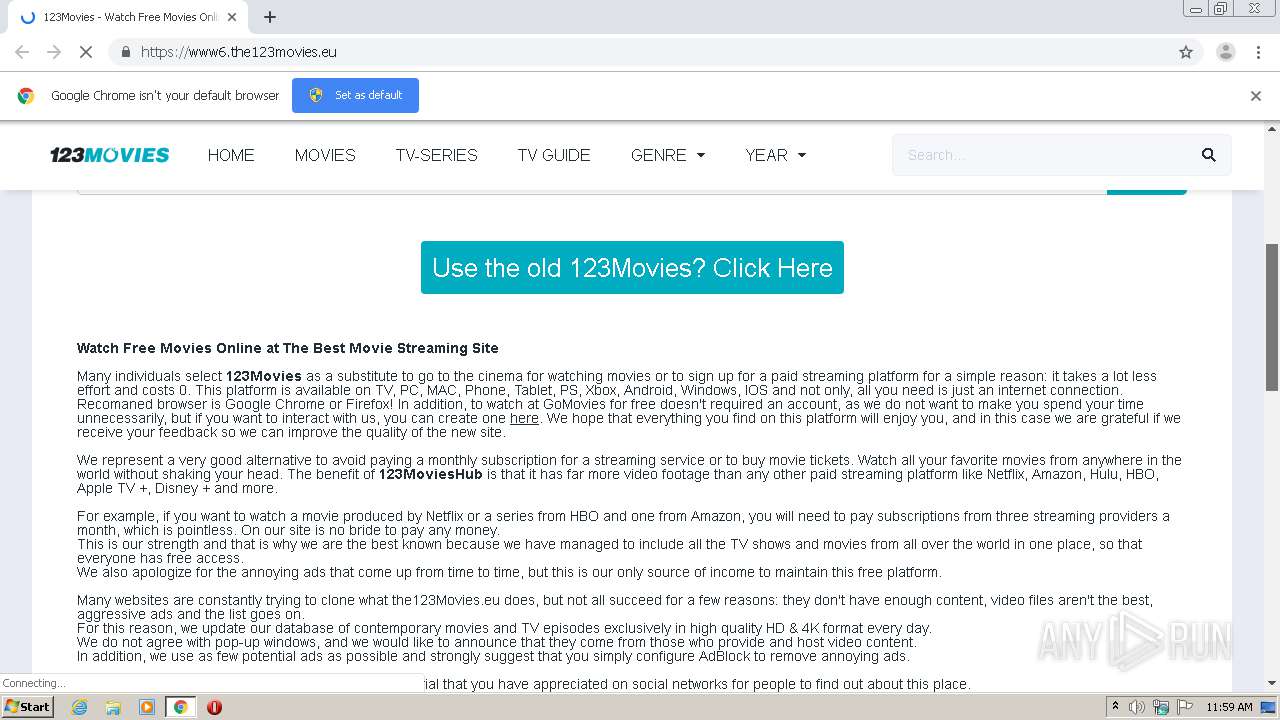Open the MOVIES nav item

[325, 155]
